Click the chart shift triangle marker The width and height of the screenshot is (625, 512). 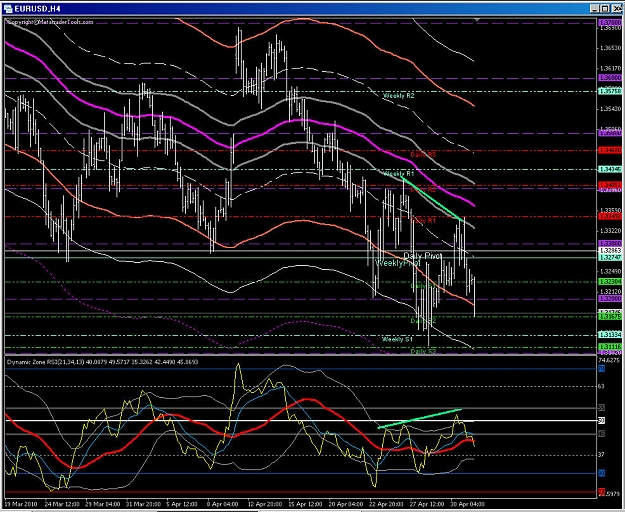tap(477, 19)
